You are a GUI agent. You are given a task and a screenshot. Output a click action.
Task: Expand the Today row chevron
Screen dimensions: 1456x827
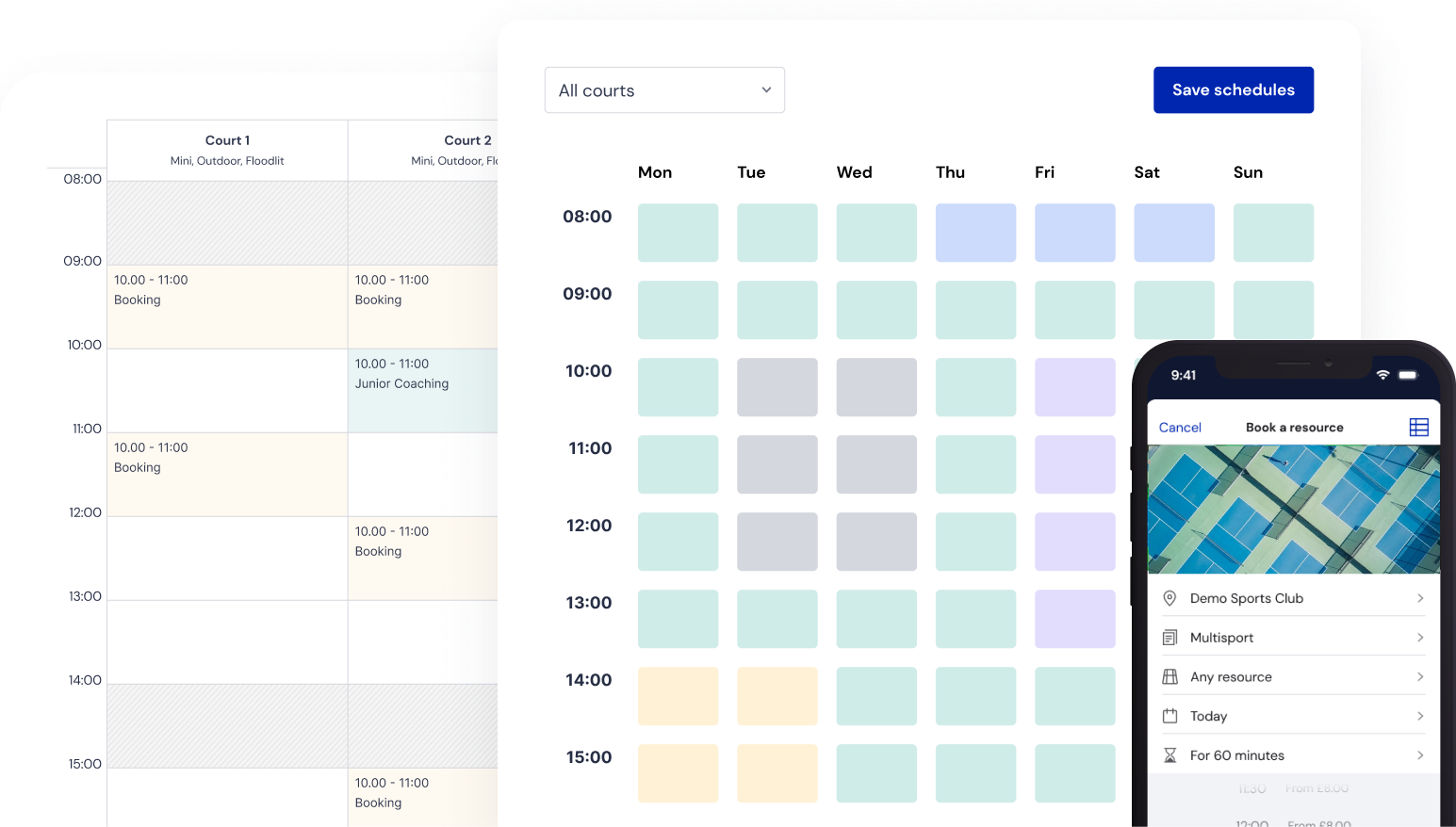coord(1420,716)
